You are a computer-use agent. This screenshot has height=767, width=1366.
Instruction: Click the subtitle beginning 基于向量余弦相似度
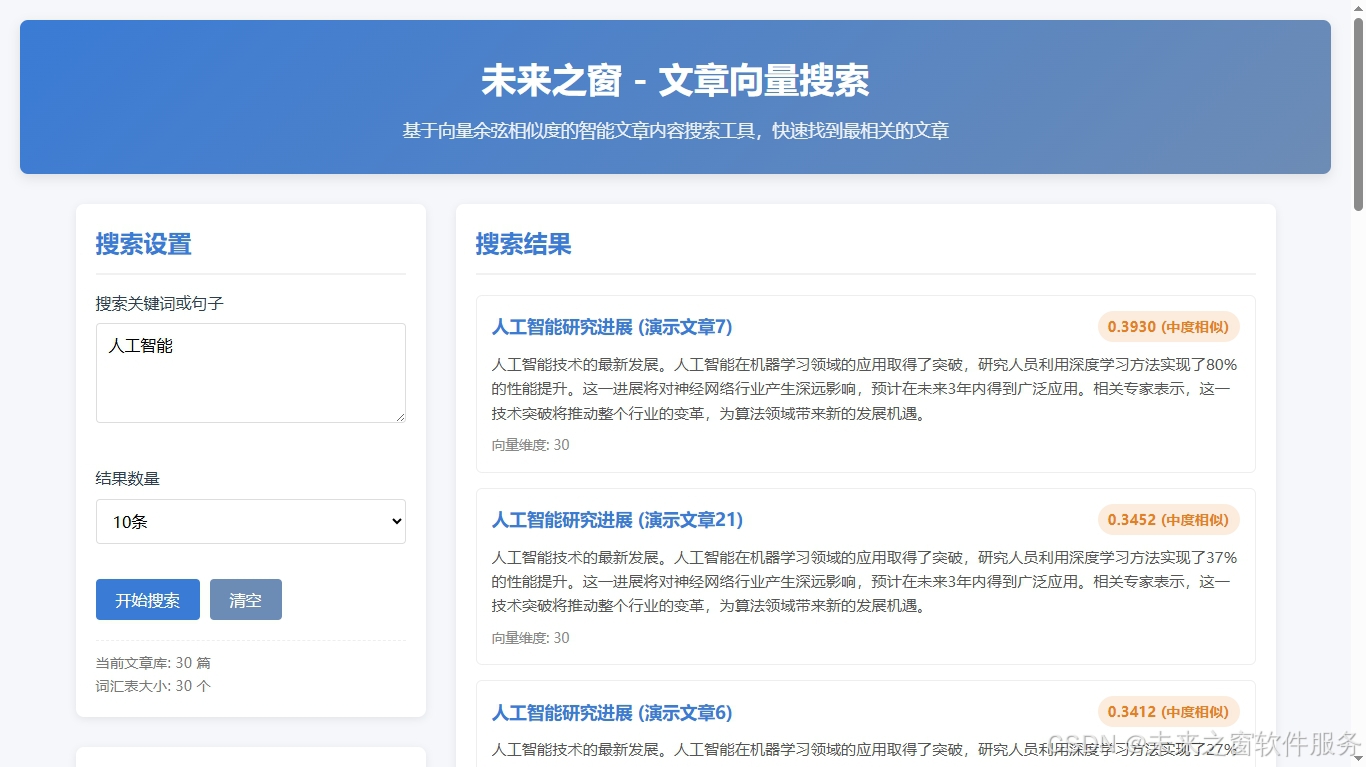pos(675,131)
